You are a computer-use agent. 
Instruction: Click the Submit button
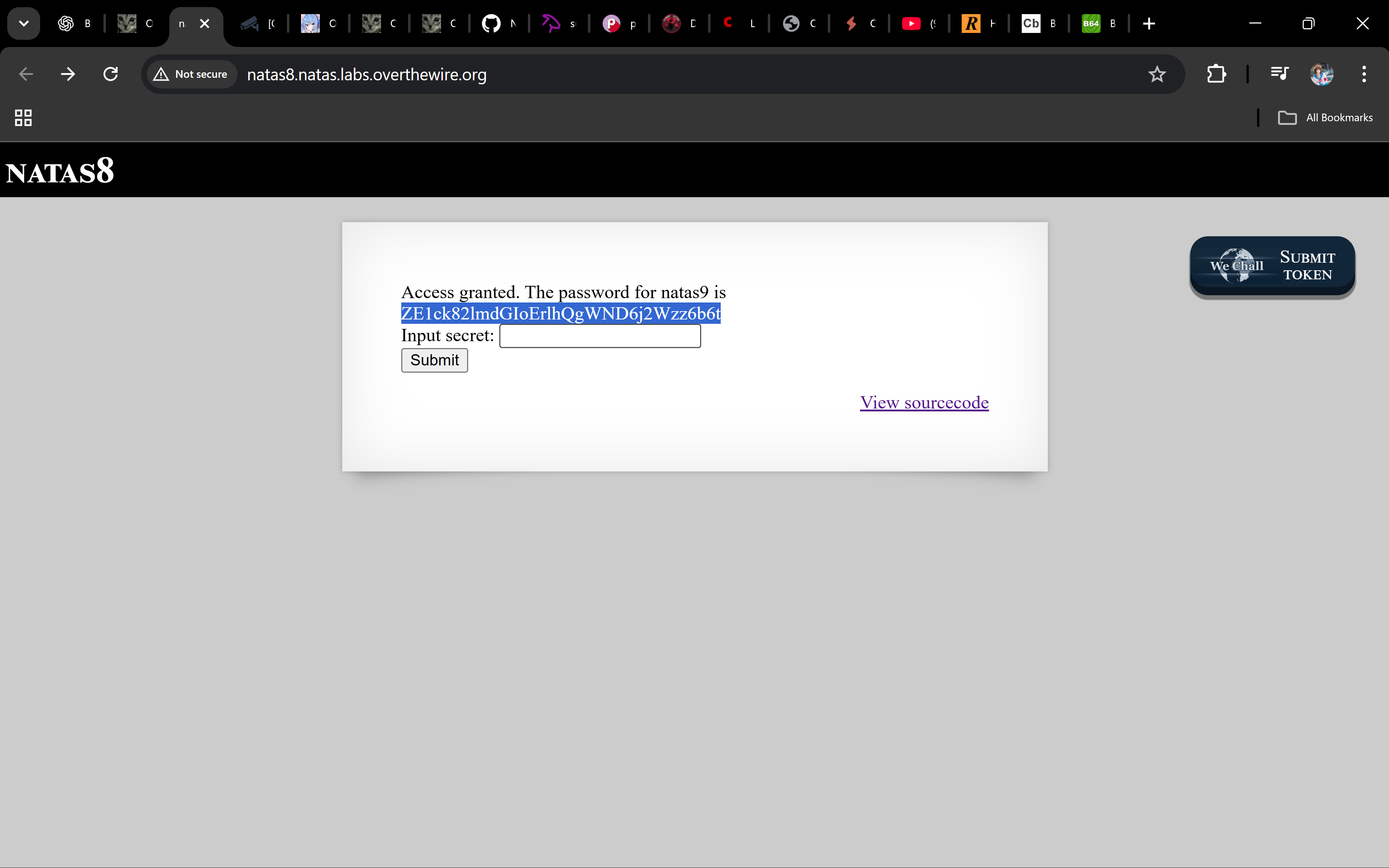(x=434, y=360)
